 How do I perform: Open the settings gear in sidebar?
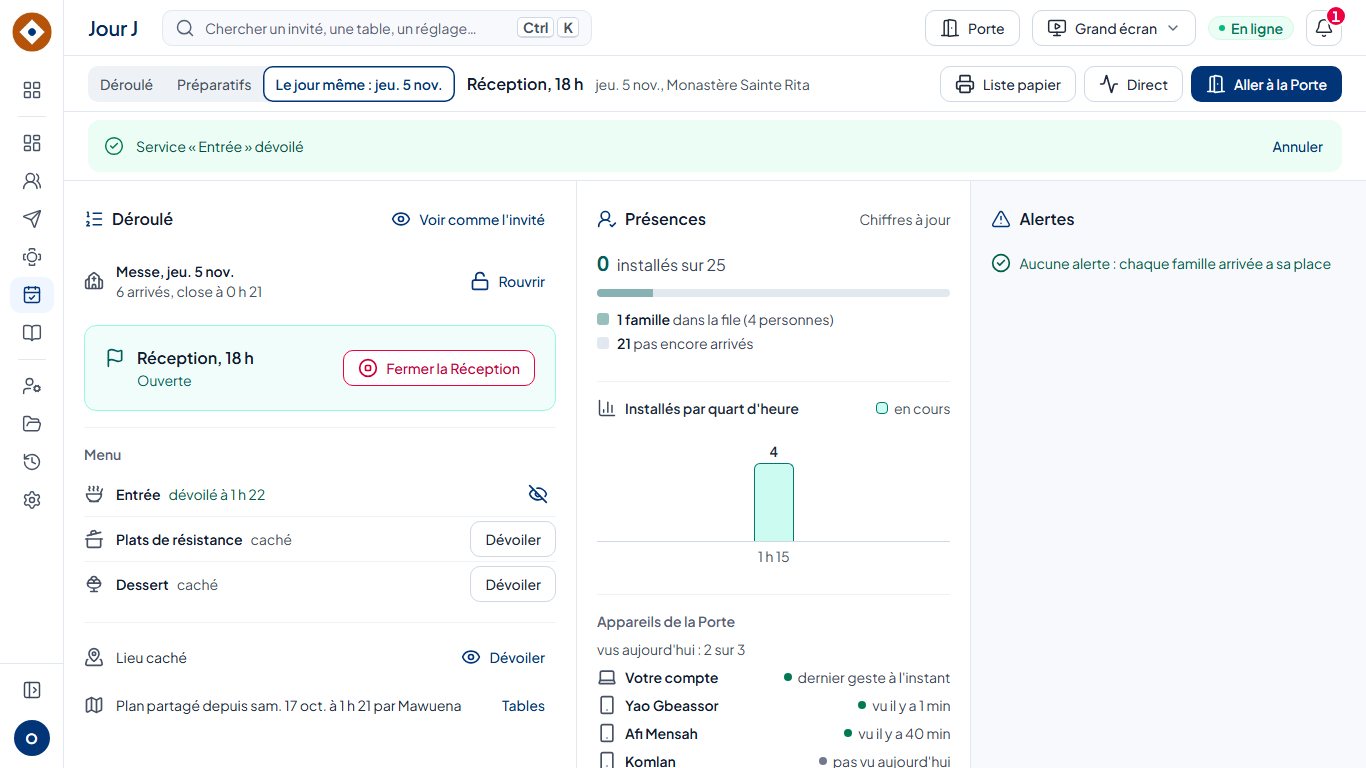point(32,500)
